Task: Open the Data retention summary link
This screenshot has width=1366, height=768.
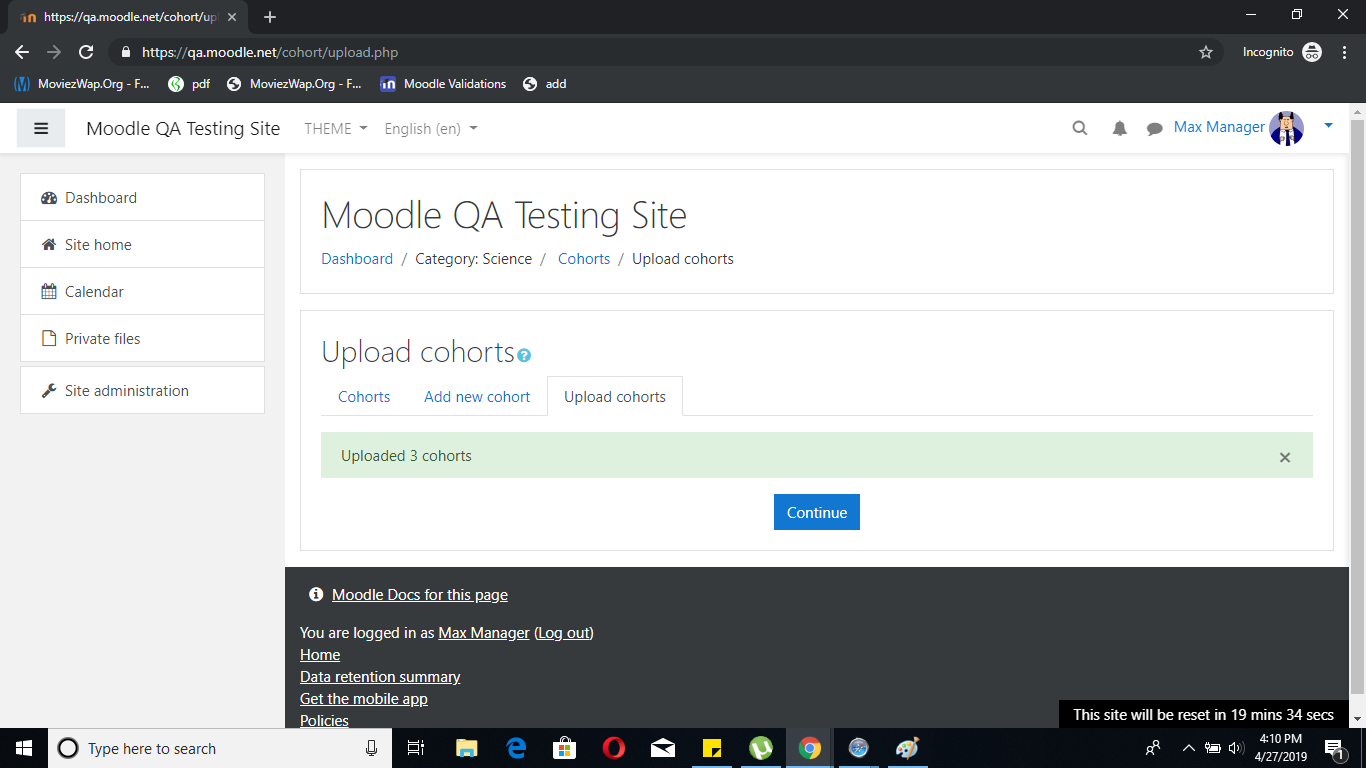Action: (x=380, y=677)
